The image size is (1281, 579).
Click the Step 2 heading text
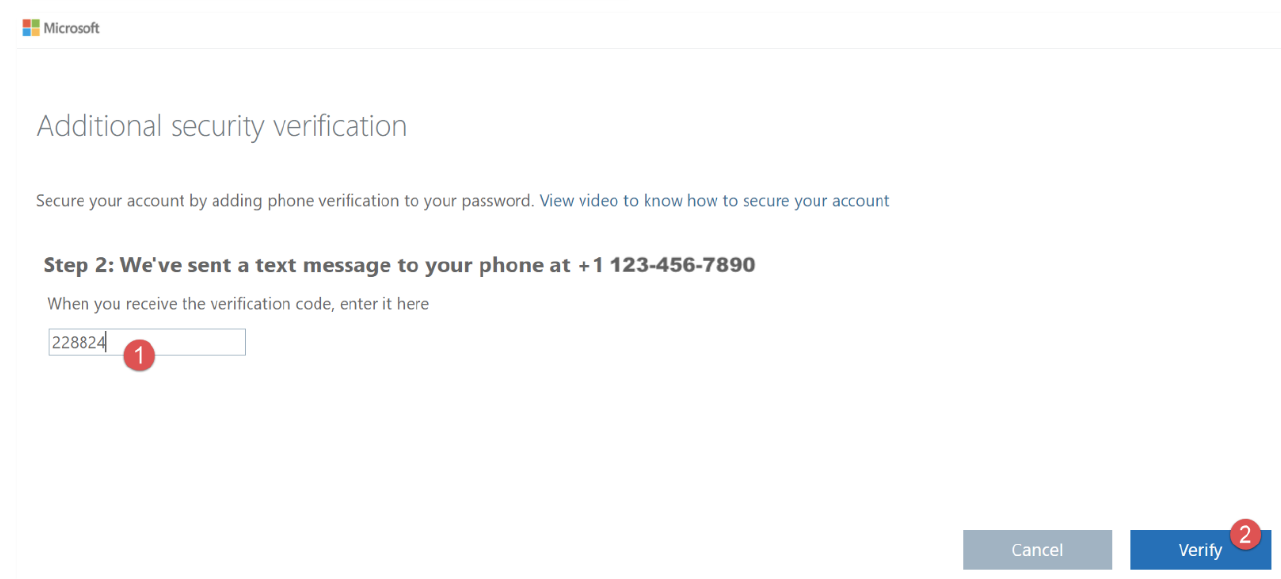coord(399,265)
